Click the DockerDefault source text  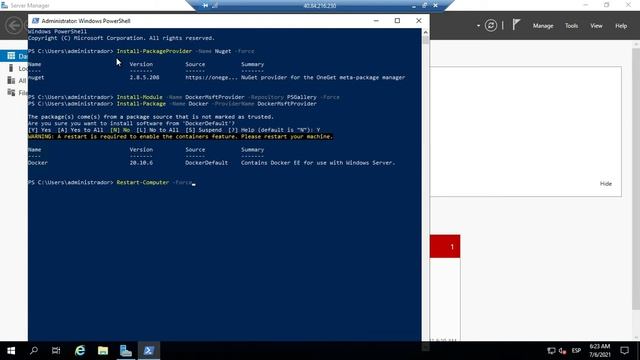(207, 163)
